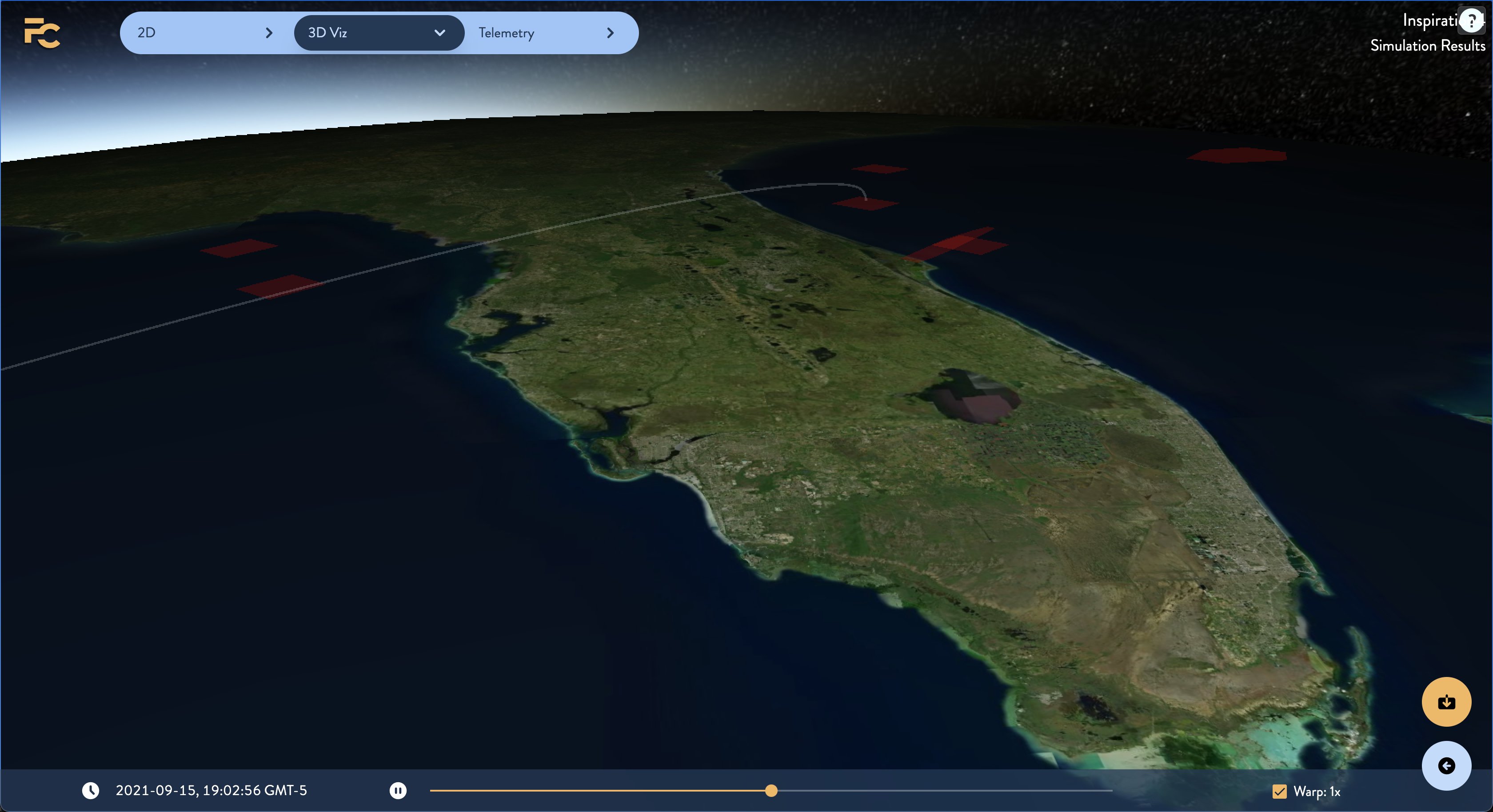Click the FC logo icon
This screenshot has width=1493, height=812.
pos(42,33)
